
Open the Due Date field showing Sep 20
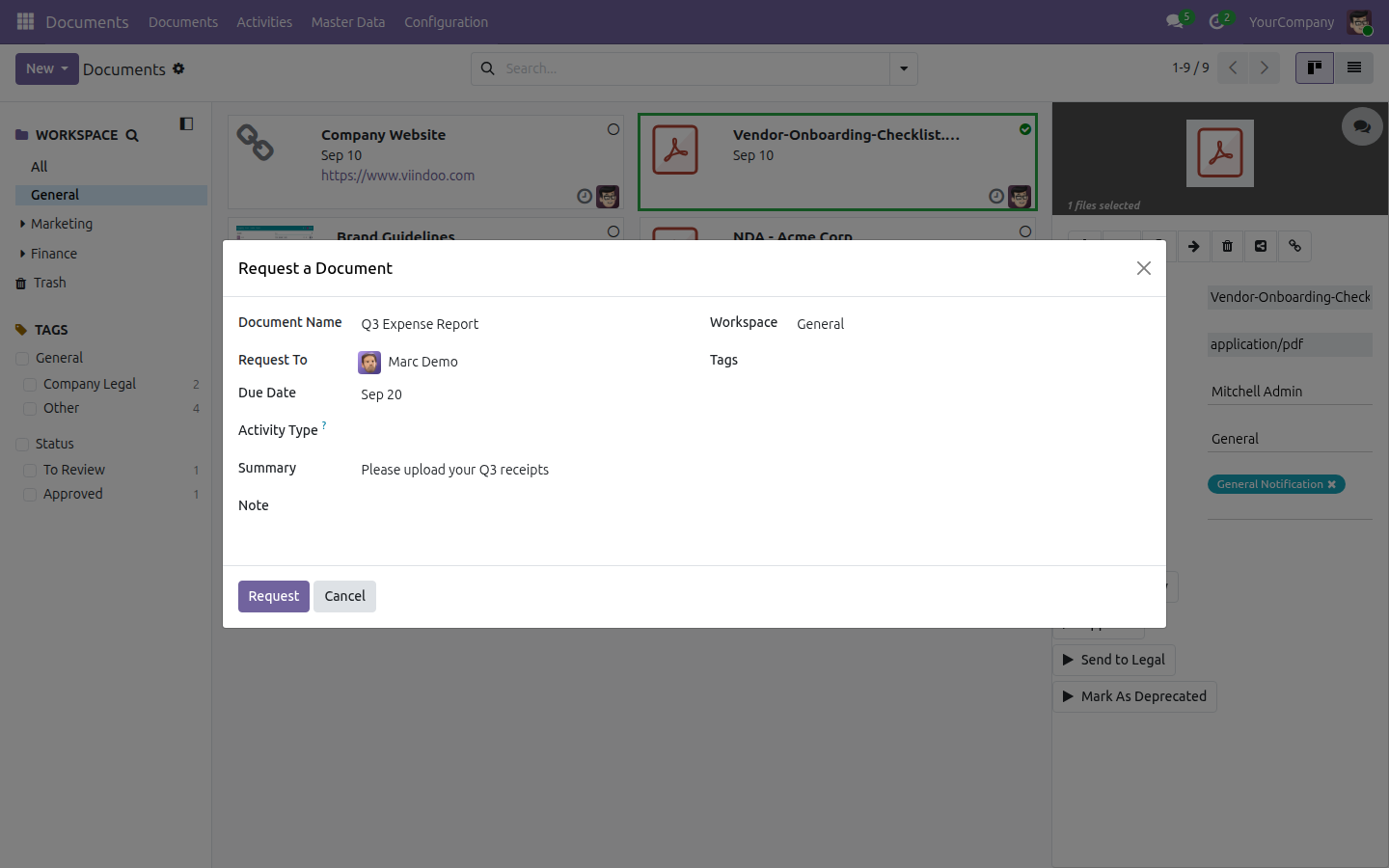tap(520, 394)
